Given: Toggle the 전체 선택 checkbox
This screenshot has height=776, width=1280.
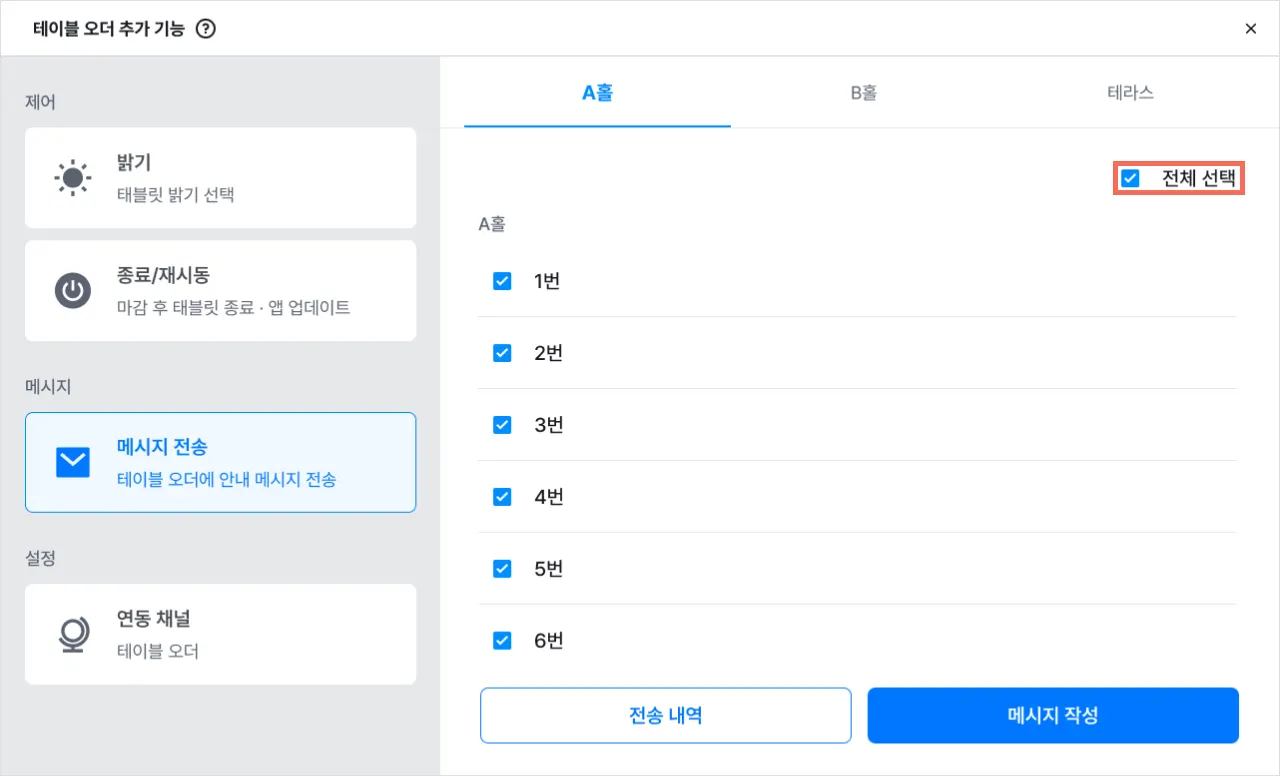Looking at the screenshot, I should (1130, 179).
